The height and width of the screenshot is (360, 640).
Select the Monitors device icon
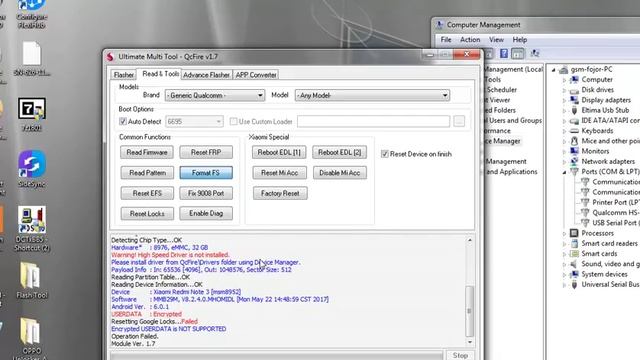tap(574, 151)
